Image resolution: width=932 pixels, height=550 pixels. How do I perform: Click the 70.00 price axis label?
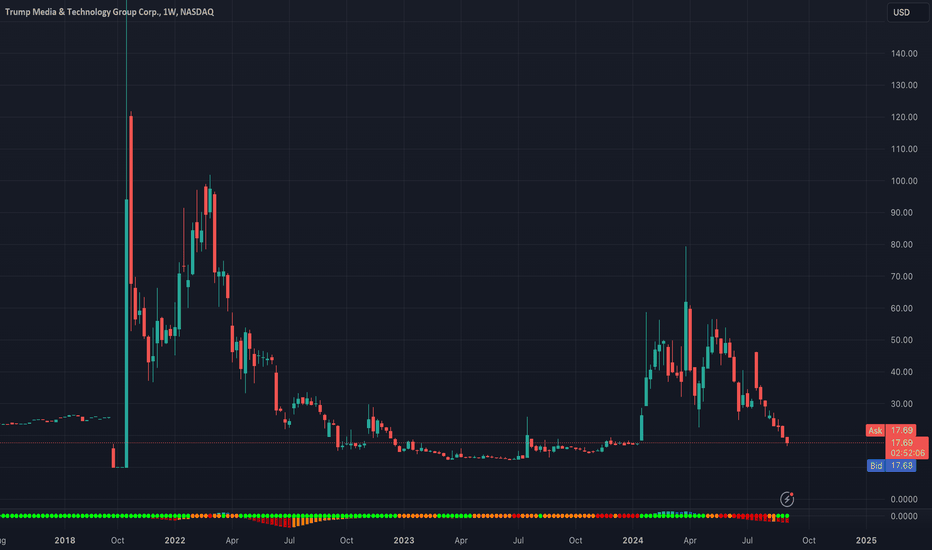pyautogui.click(x=904, y=276)
